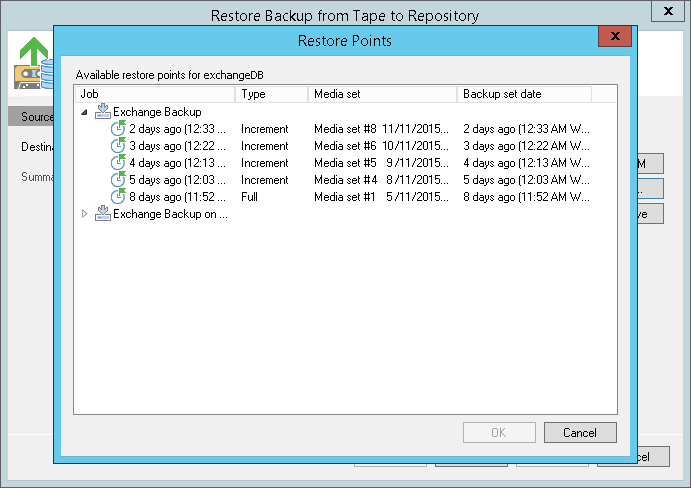Expand the Exchange Backup on... node
Image resolution: width=691 pixels, height=488 pixels.
tap(85, 214)
